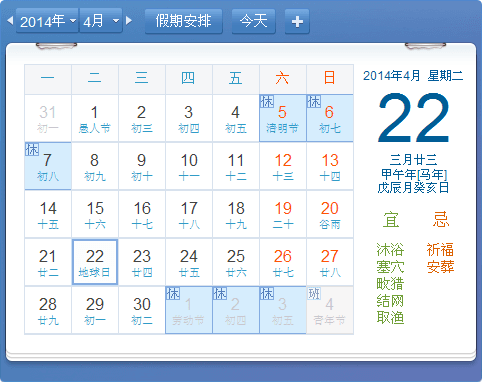Click the large 22 date number
The height and width of the screenshot is (382, 482).
pos(413,118)
